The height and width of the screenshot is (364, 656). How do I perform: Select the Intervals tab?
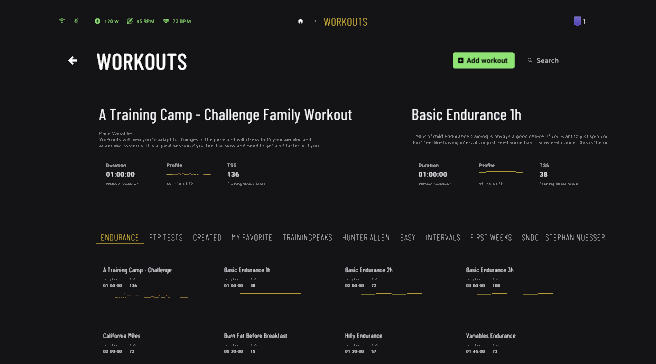(x=443, y=238)
